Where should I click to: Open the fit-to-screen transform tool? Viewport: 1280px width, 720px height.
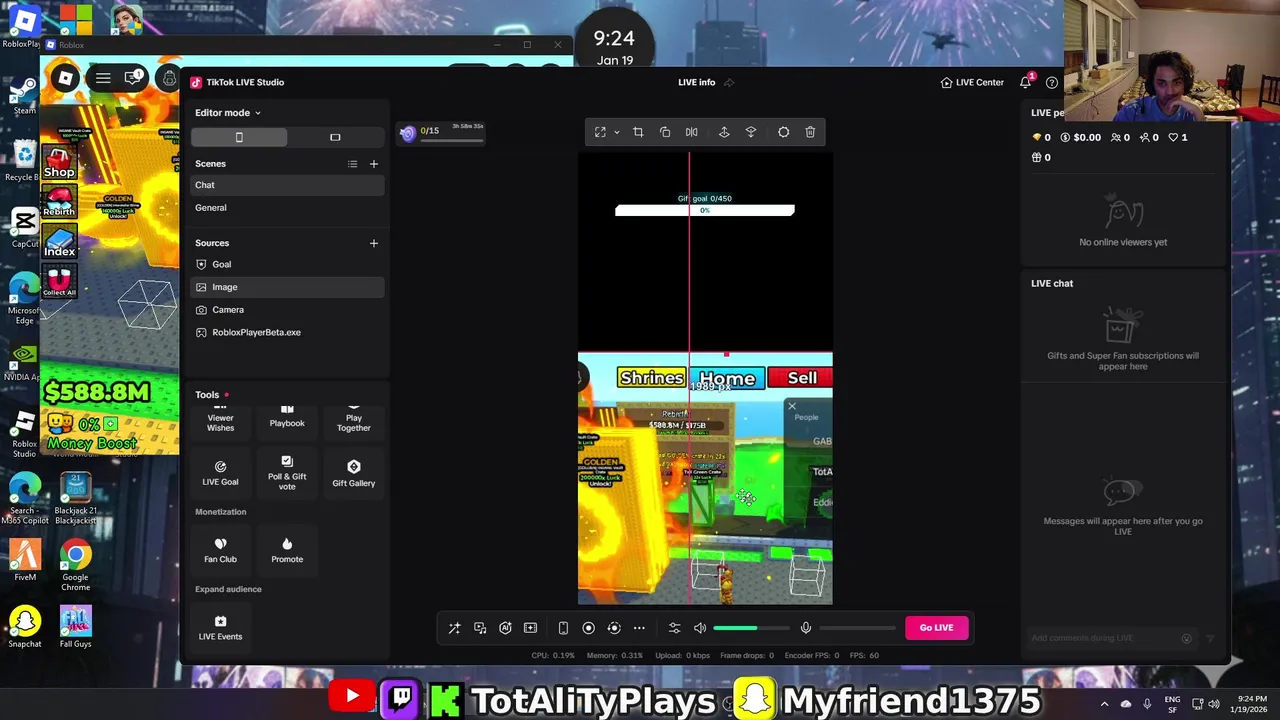click(x=600, y=132)
